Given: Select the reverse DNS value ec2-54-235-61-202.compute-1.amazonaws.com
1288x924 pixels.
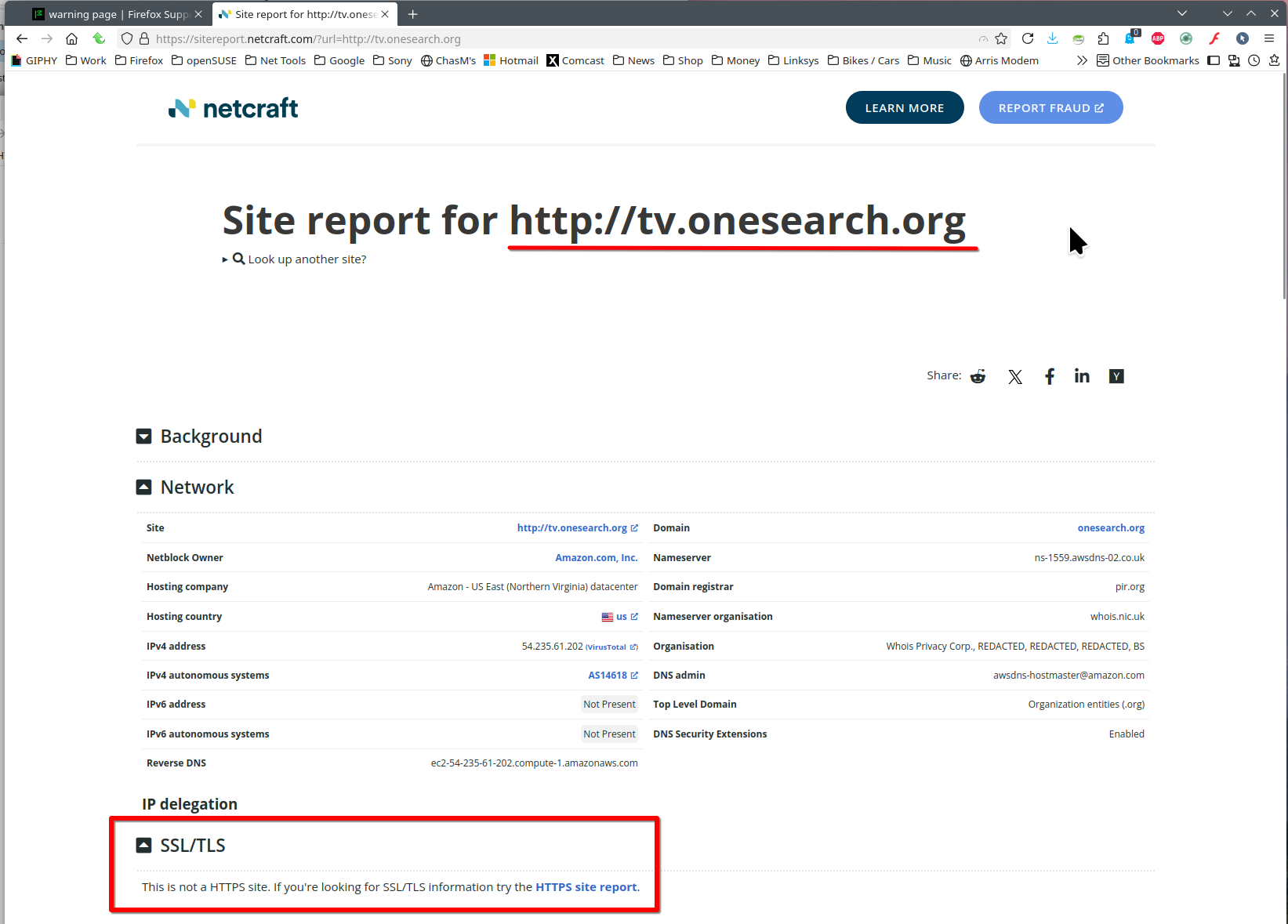Looking at the screenshot, I should click(x=535, y=763).
